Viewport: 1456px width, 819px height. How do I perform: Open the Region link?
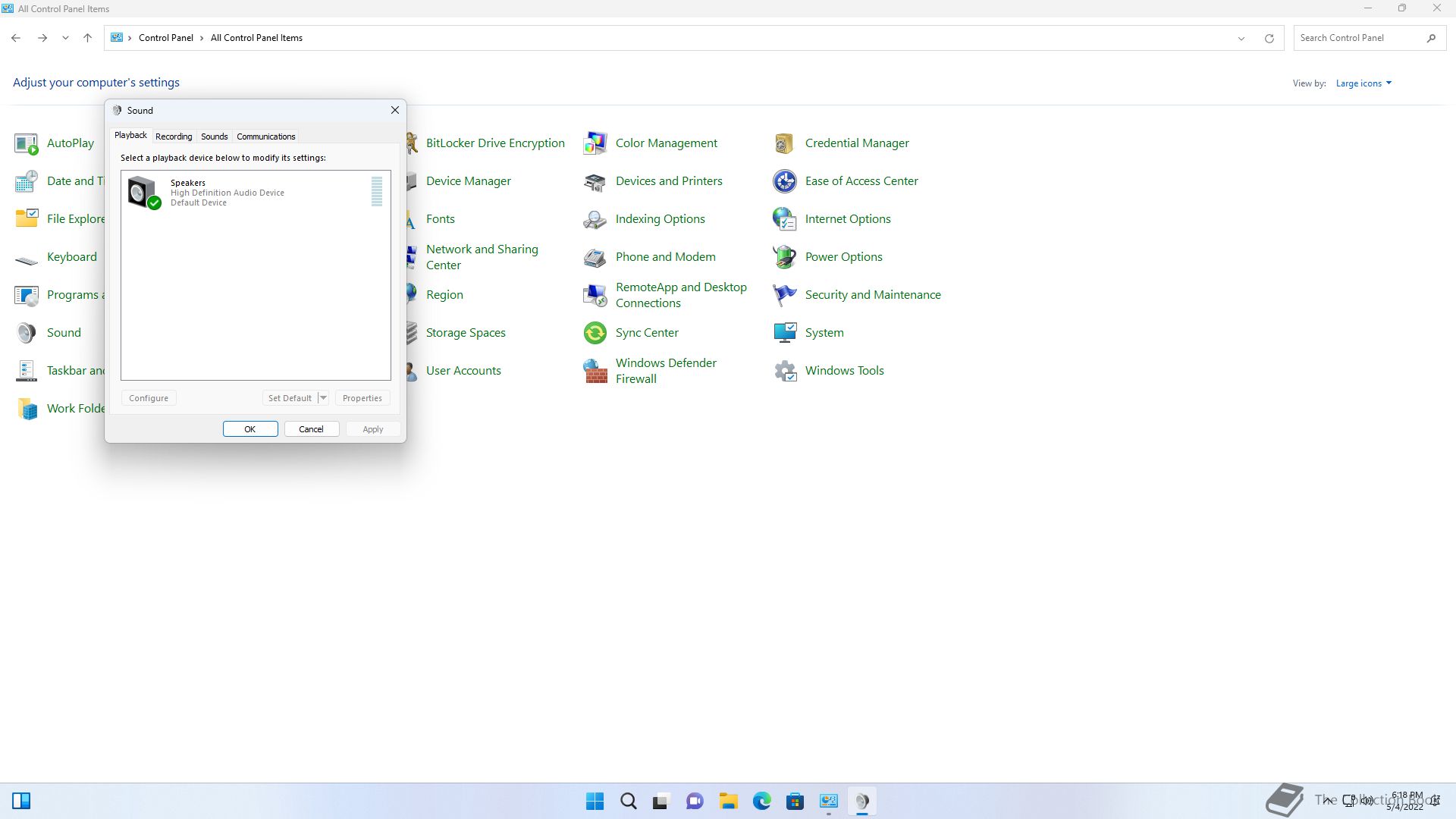point(444,295)
